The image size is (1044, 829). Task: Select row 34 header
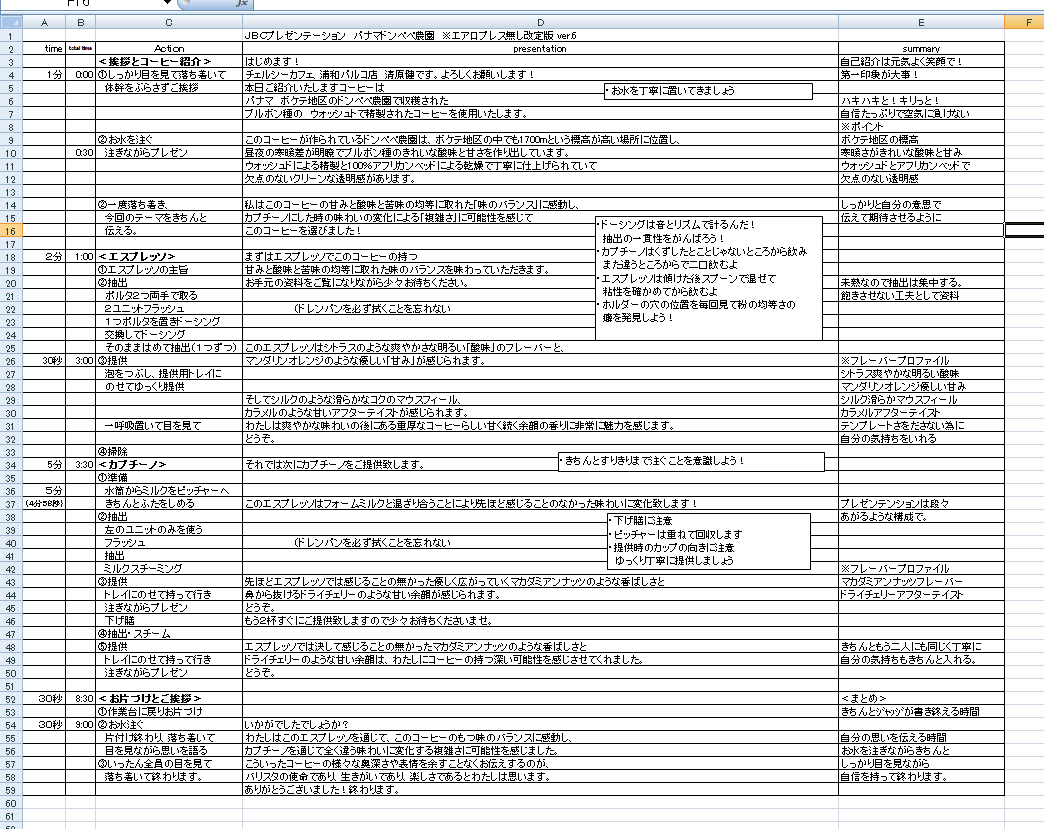11,464
